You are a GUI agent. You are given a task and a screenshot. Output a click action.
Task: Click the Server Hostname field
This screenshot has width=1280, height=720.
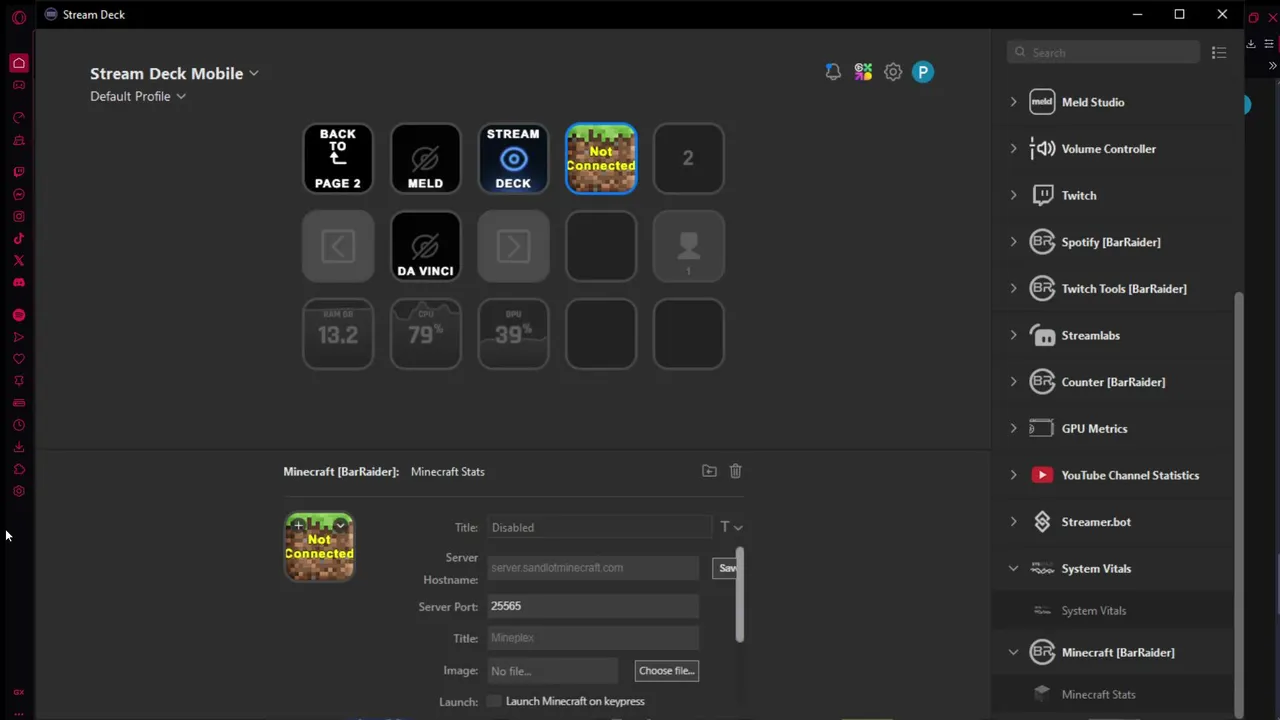point(592,568)
